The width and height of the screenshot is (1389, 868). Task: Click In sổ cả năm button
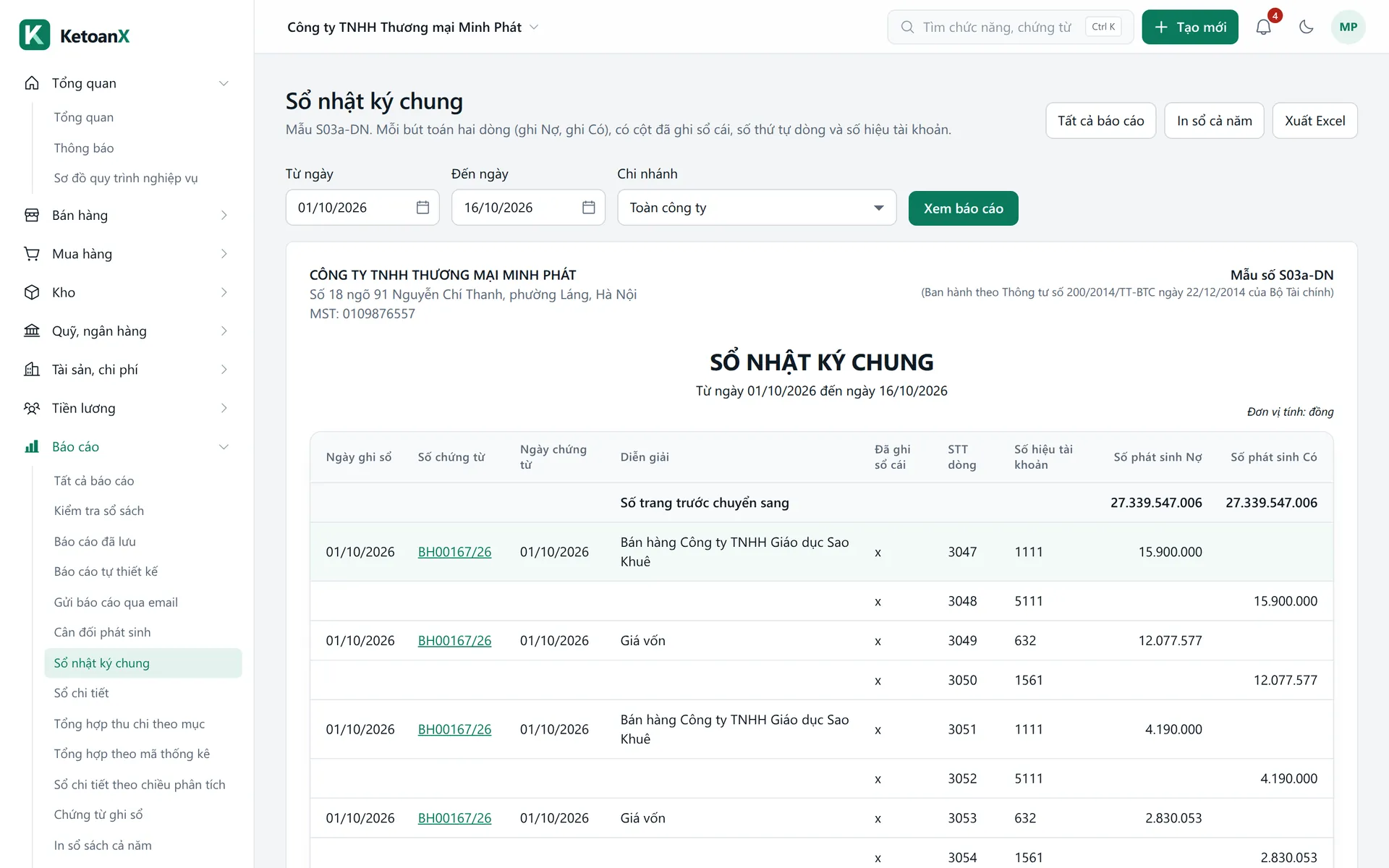point(1214,121)
